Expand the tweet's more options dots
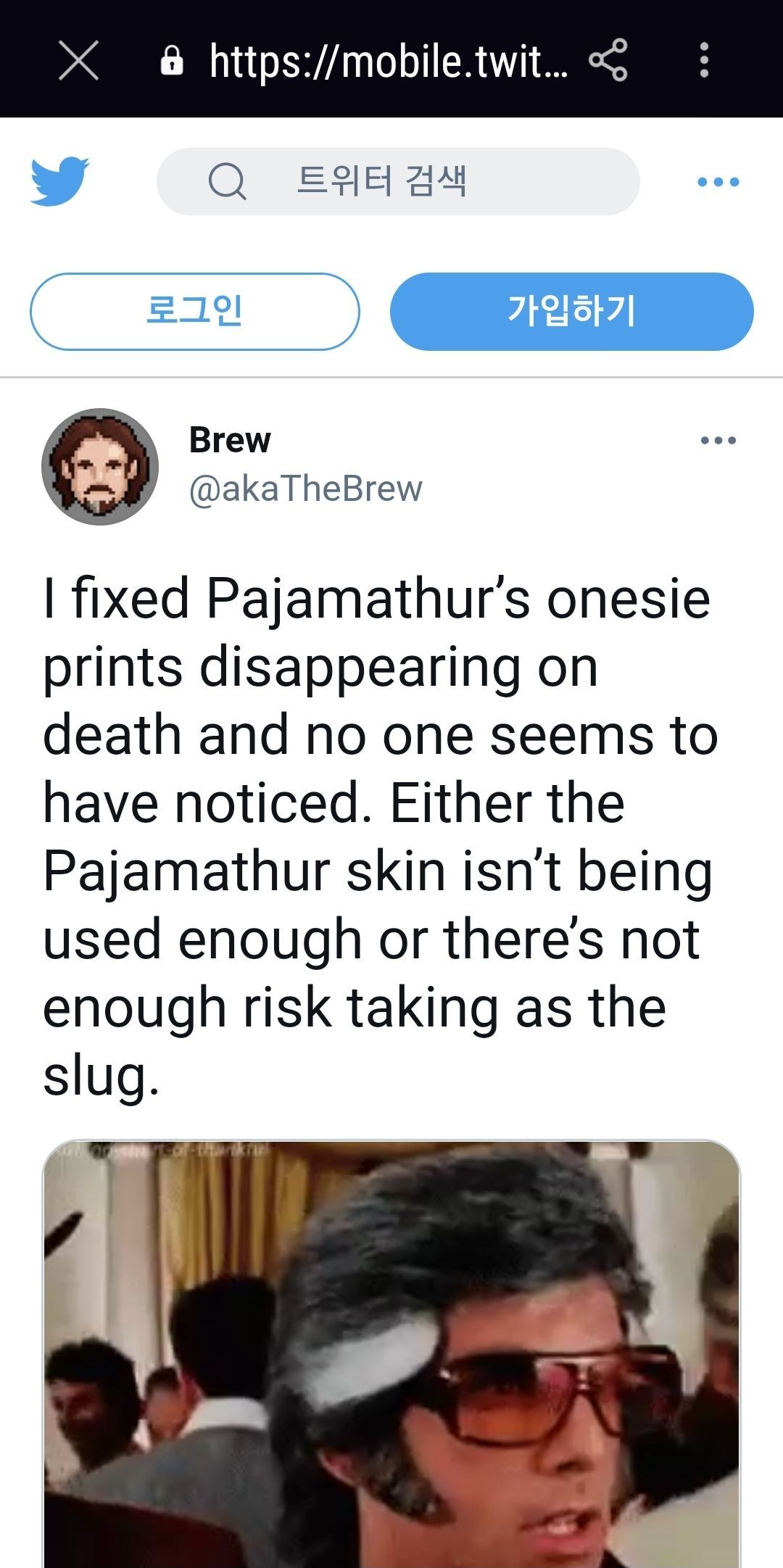 coord(718,440)
